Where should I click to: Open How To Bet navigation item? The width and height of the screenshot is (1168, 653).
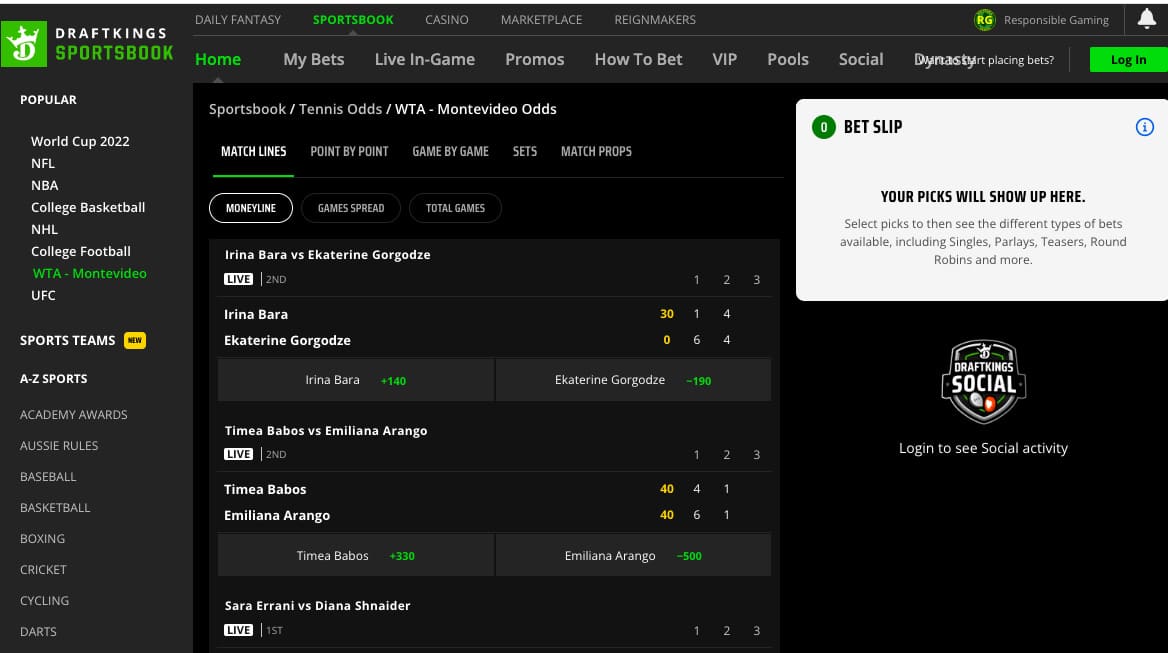(638, 60)
